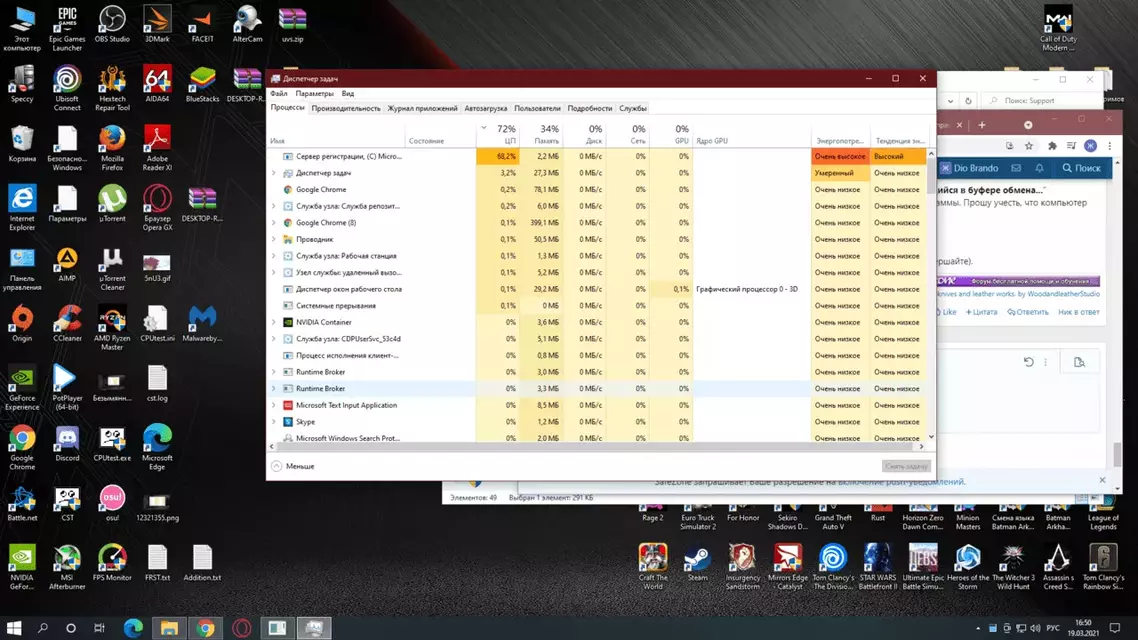Open forum messages envelope icon
1138x640 pixels.
(x=1016, y=168)
